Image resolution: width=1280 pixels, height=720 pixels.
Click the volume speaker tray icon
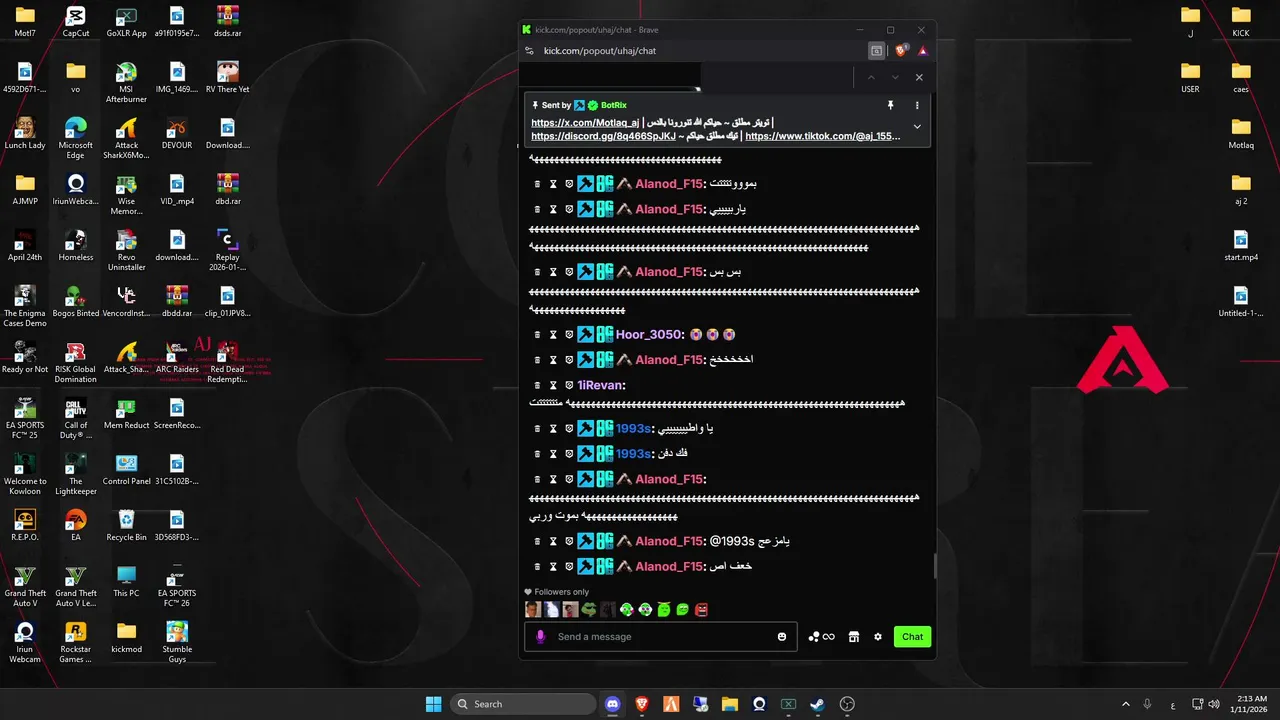pyautogui.click(x=1213, y=704)
